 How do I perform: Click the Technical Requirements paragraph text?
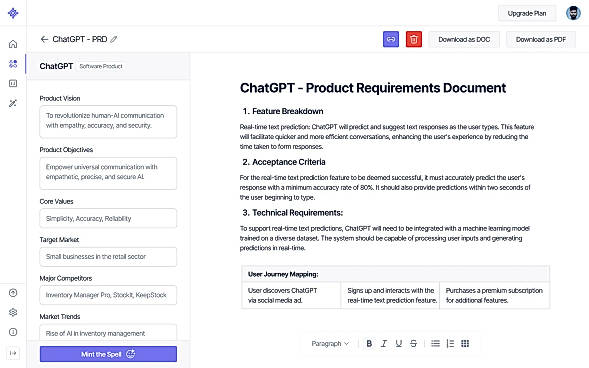(385, 238)
